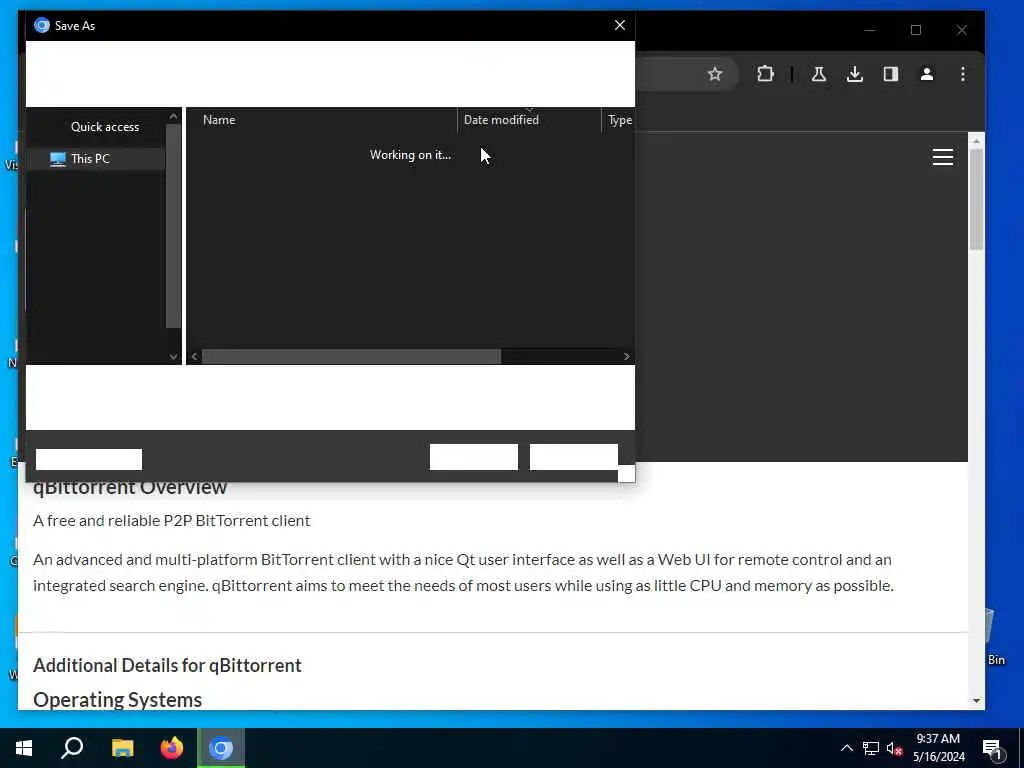Select Quick access in navigation pane
Viewport: 1024px width, 768px height.
104,127
